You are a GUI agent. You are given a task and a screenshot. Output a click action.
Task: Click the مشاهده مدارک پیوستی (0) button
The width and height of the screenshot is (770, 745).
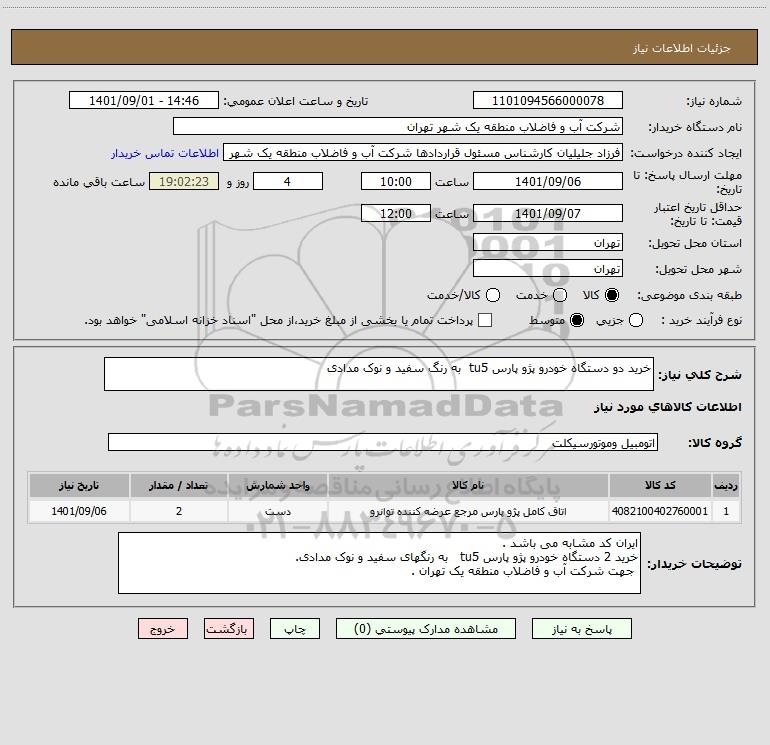pyautogui.click(x=426, y=629)
